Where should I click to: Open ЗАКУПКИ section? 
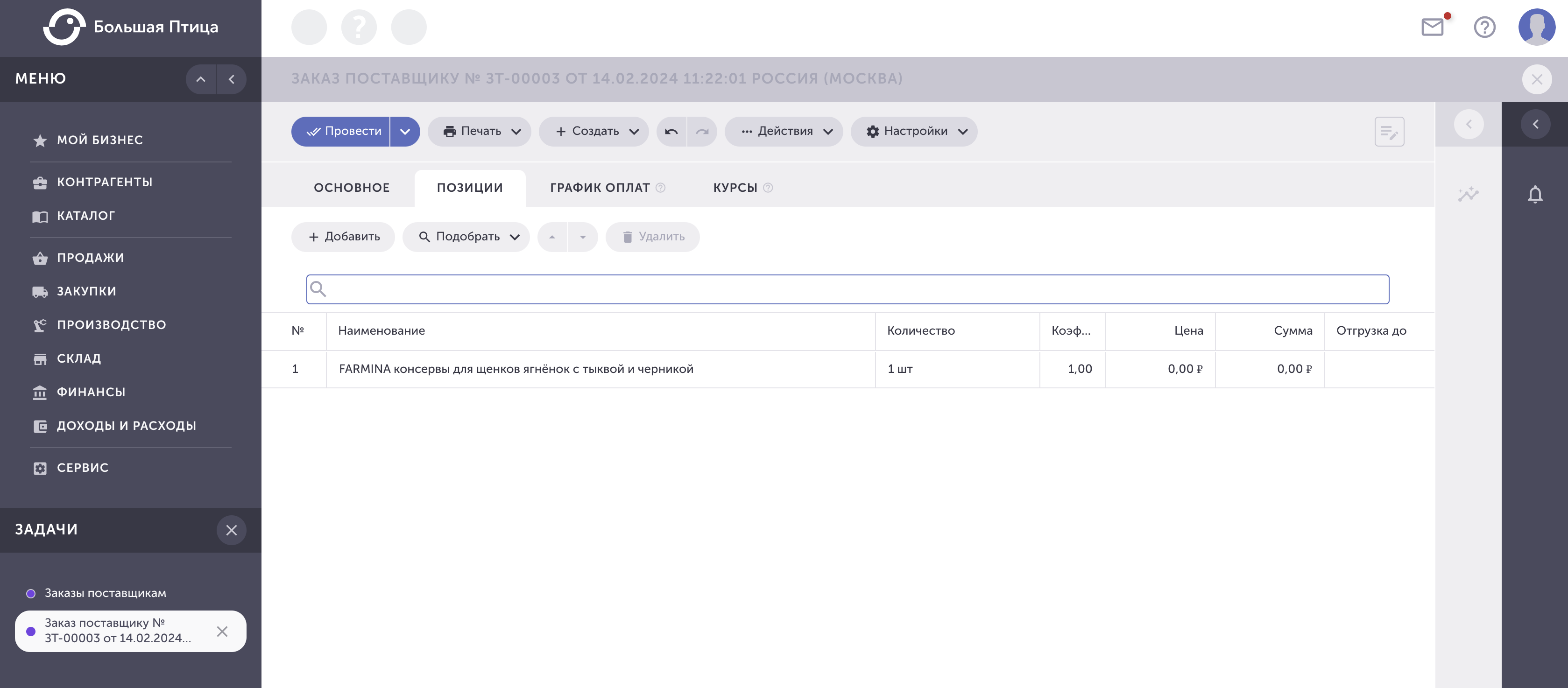(86, 291)
